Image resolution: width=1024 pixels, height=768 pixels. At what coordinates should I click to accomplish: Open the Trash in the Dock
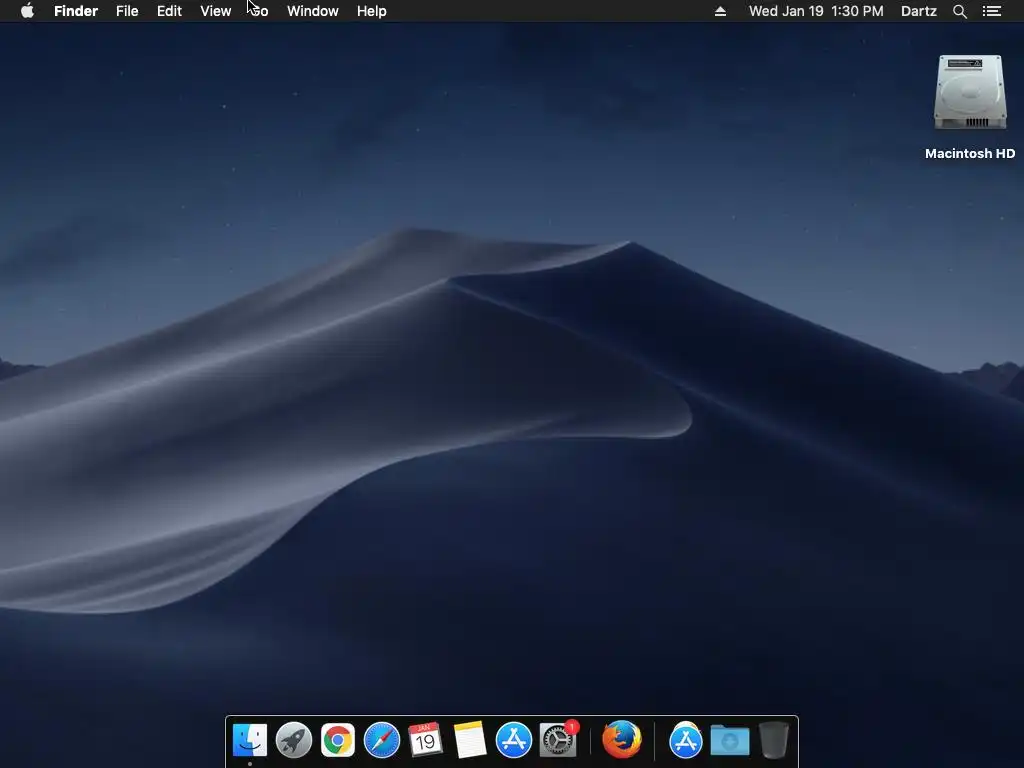(x=774, y=740)
